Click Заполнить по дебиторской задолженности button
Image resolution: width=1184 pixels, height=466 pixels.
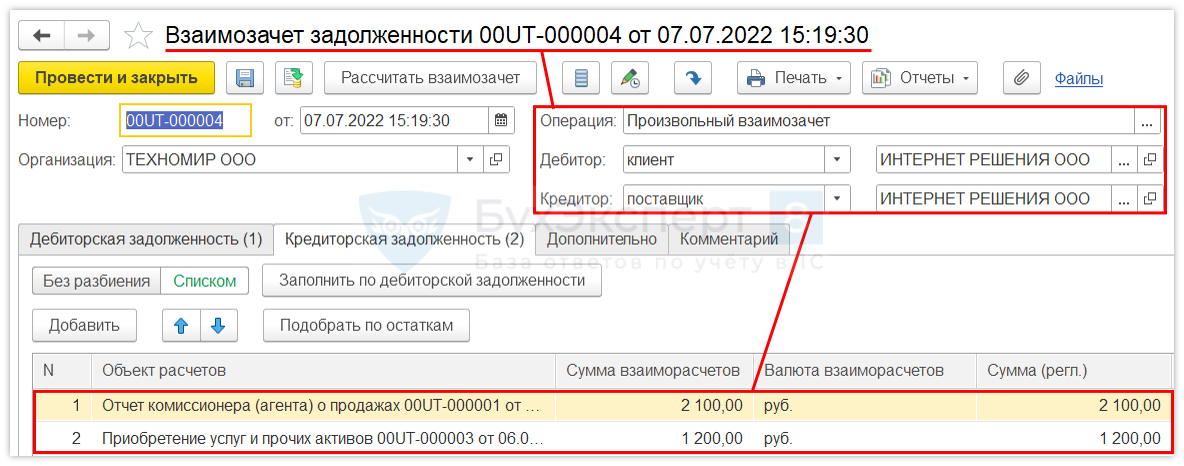pyautogui.click(x=432, y=281)
